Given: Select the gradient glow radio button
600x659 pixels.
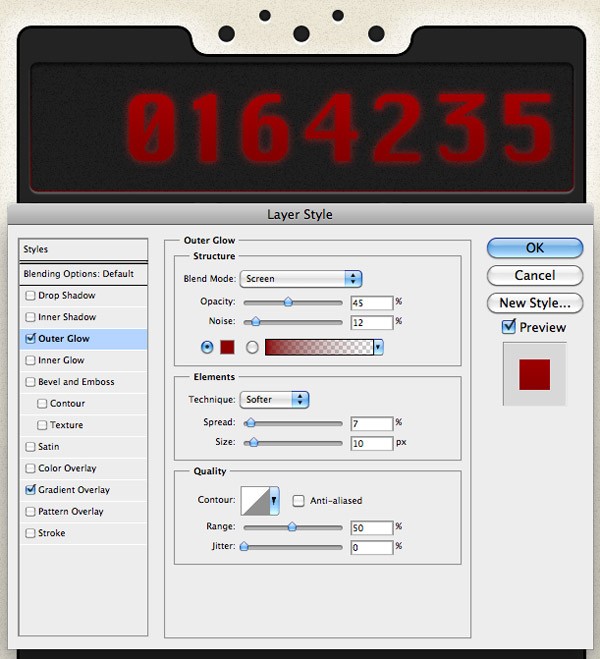Looking at the screenshot, I should tap(252, 347).
